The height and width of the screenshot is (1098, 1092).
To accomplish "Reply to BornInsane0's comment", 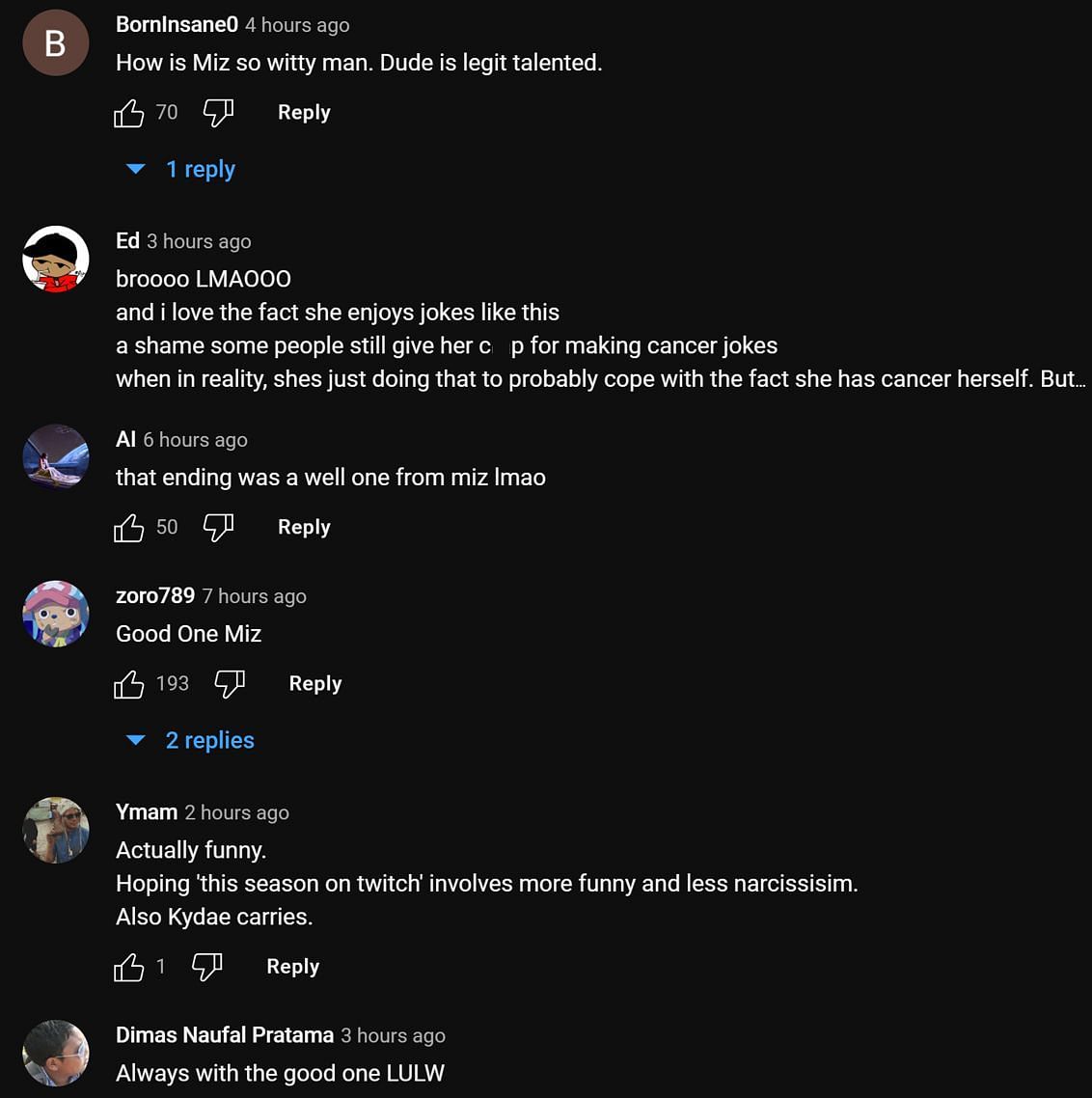I will click(304, 113).
